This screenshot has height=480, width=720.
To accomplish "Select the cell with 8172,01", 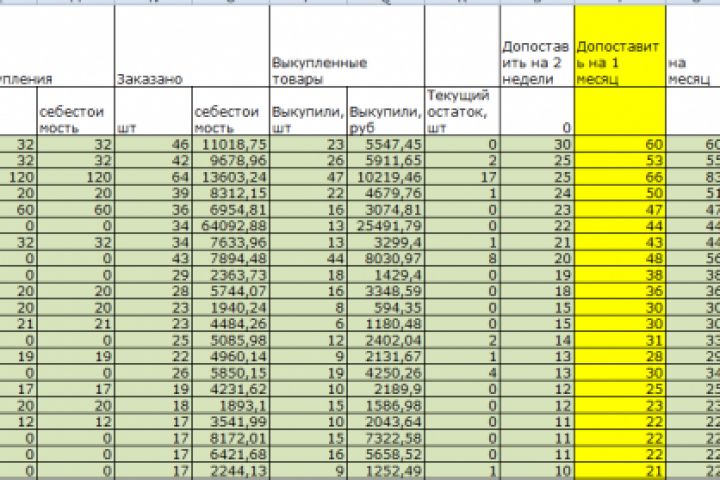I will pyautogui.click(x=231, y=438).
